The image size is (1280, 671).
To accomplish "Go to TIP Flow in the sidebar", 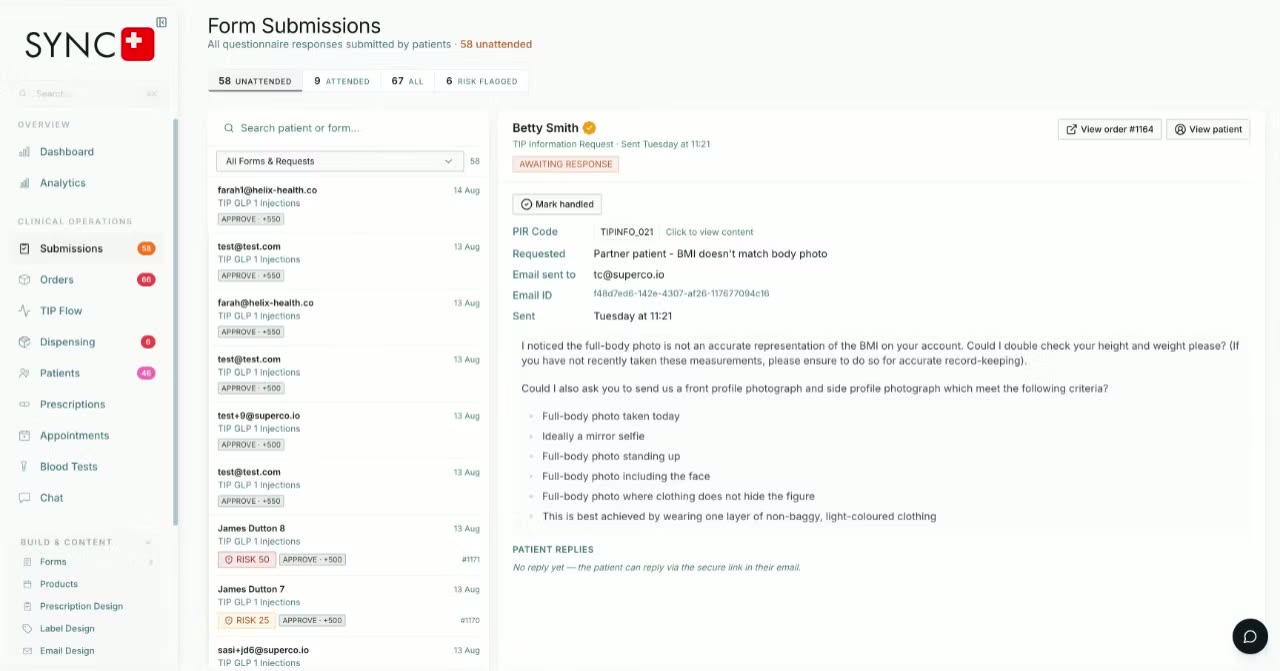I will coord(61,311).
